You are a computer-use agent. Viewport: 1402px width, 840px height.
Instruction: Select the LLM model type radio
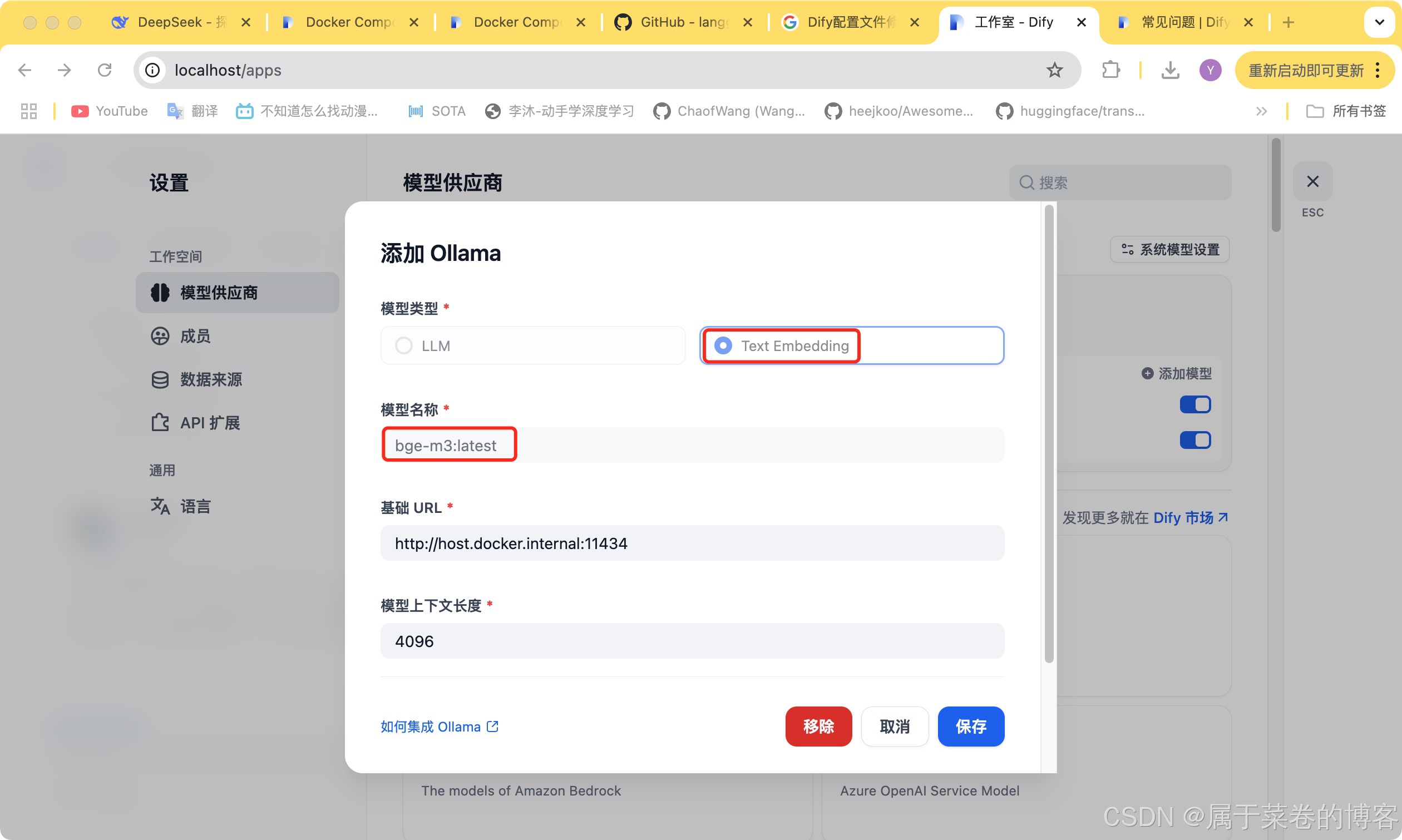pos(403,345)
